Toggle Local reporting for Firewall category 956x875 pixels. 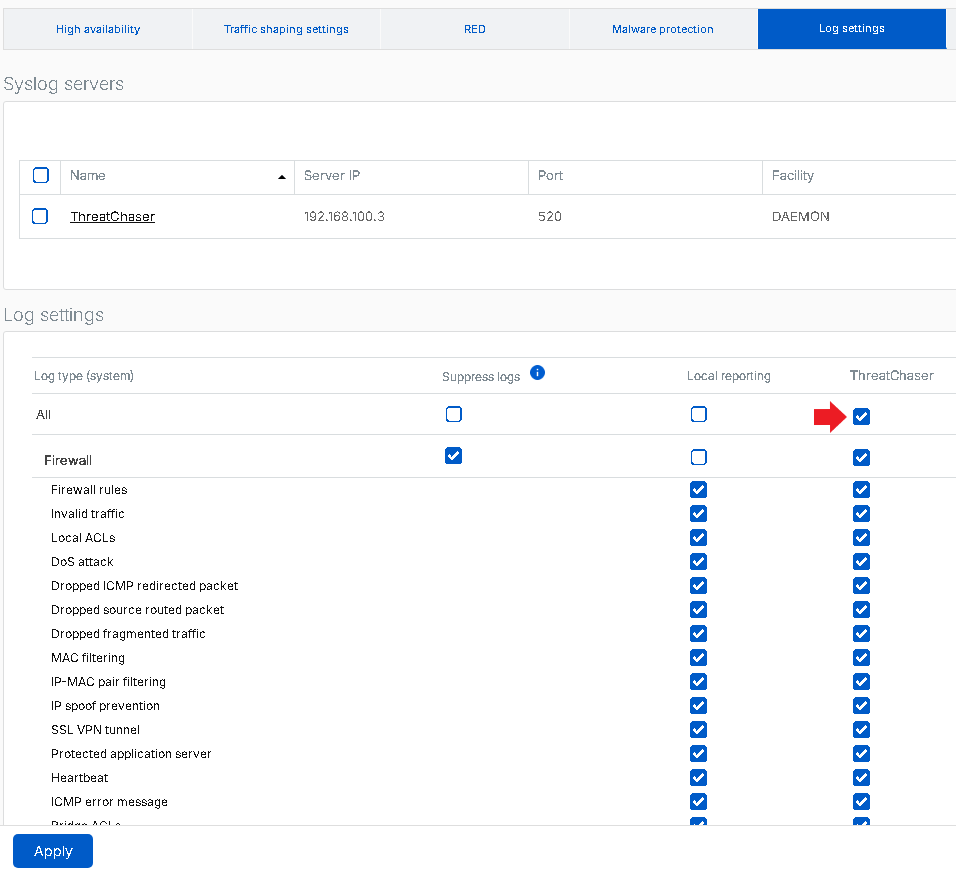point(699,457)
